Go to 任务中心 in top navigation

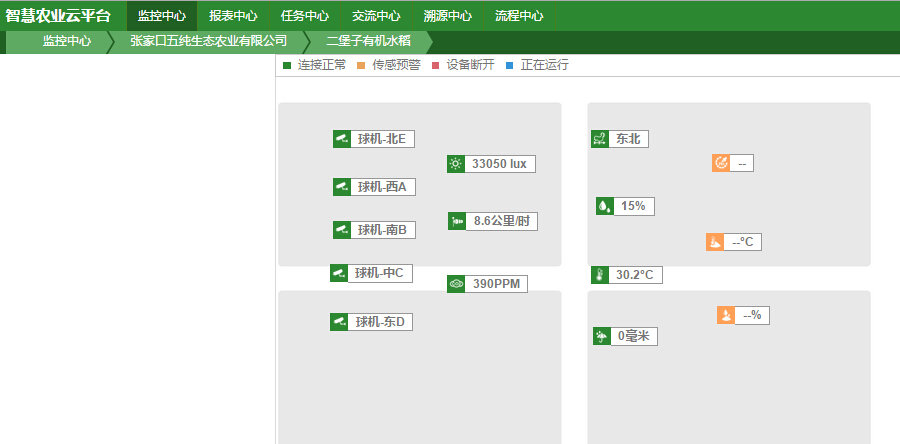click(x=305, y=16)
